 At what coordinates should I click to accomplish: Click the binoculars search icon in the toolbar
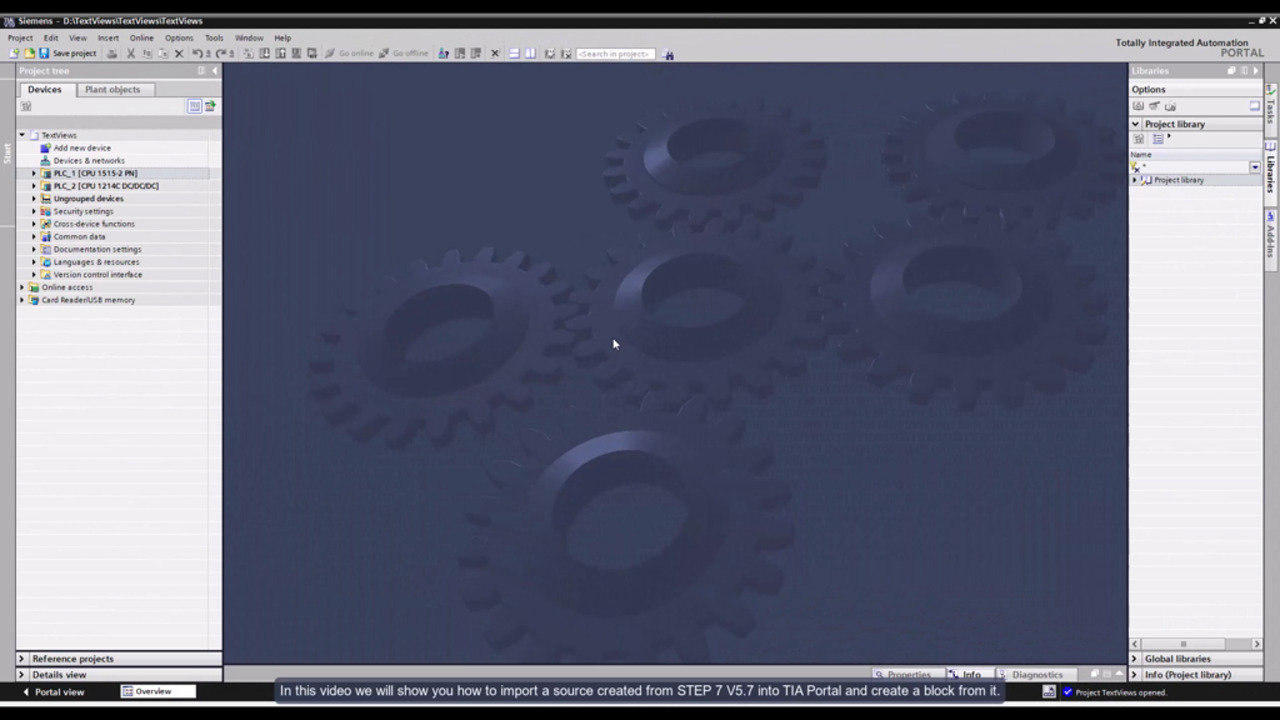[x=669, y=54]
